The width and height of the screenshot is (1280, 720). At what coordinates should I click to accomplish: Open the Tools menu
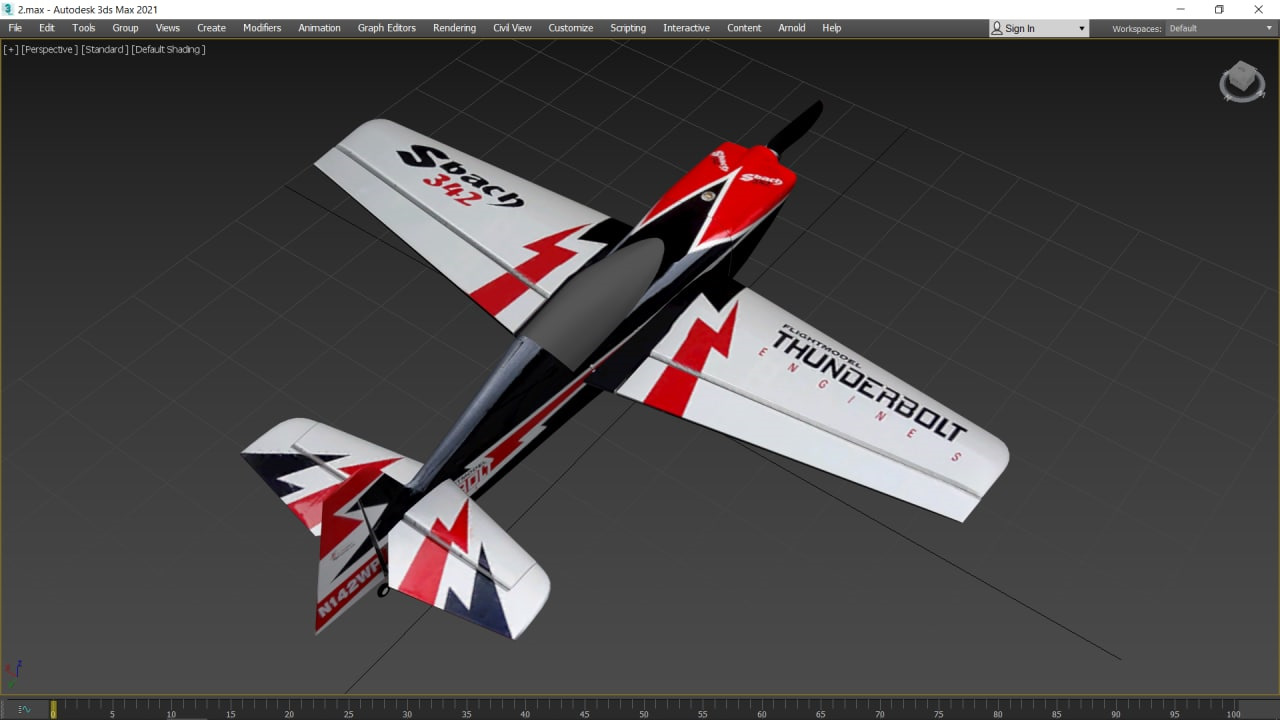click(x=84, y=28)
